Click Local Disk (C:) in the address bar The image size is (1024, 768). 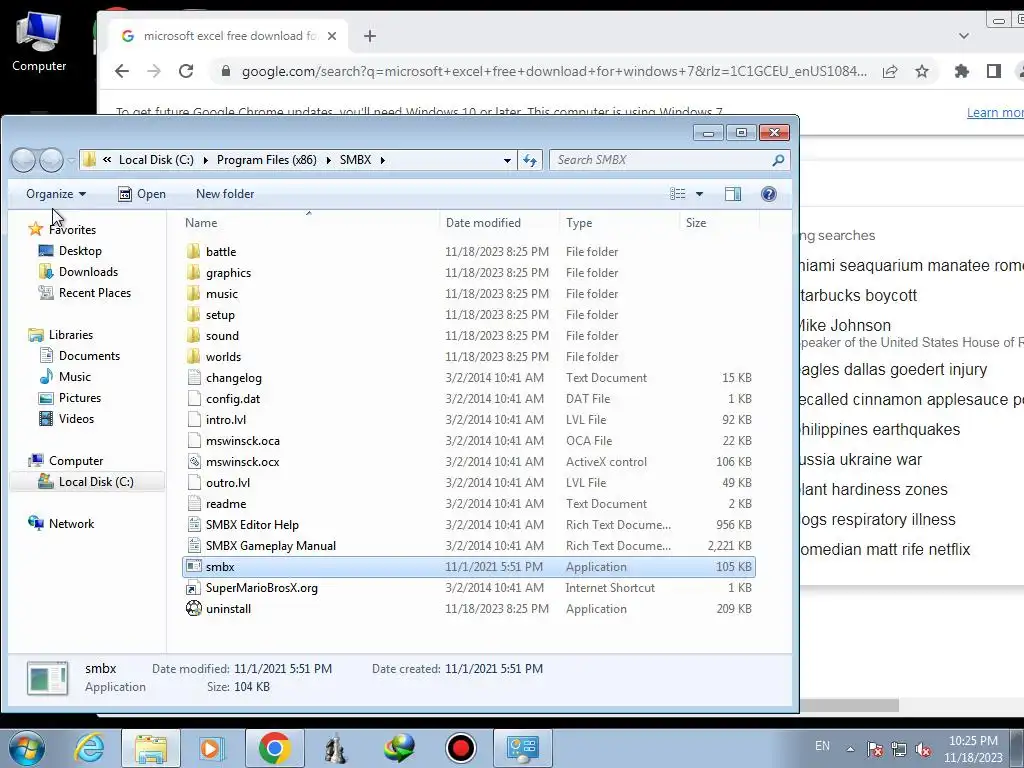pyautogui.click(x=156, y=160)
